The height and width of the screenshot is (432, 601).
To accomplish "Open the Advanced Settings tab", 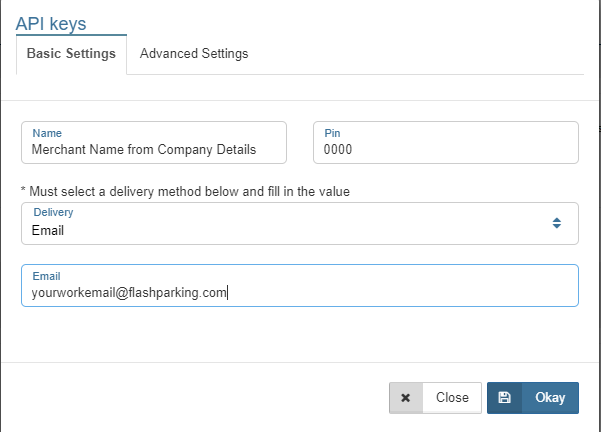I will (194, 54).
